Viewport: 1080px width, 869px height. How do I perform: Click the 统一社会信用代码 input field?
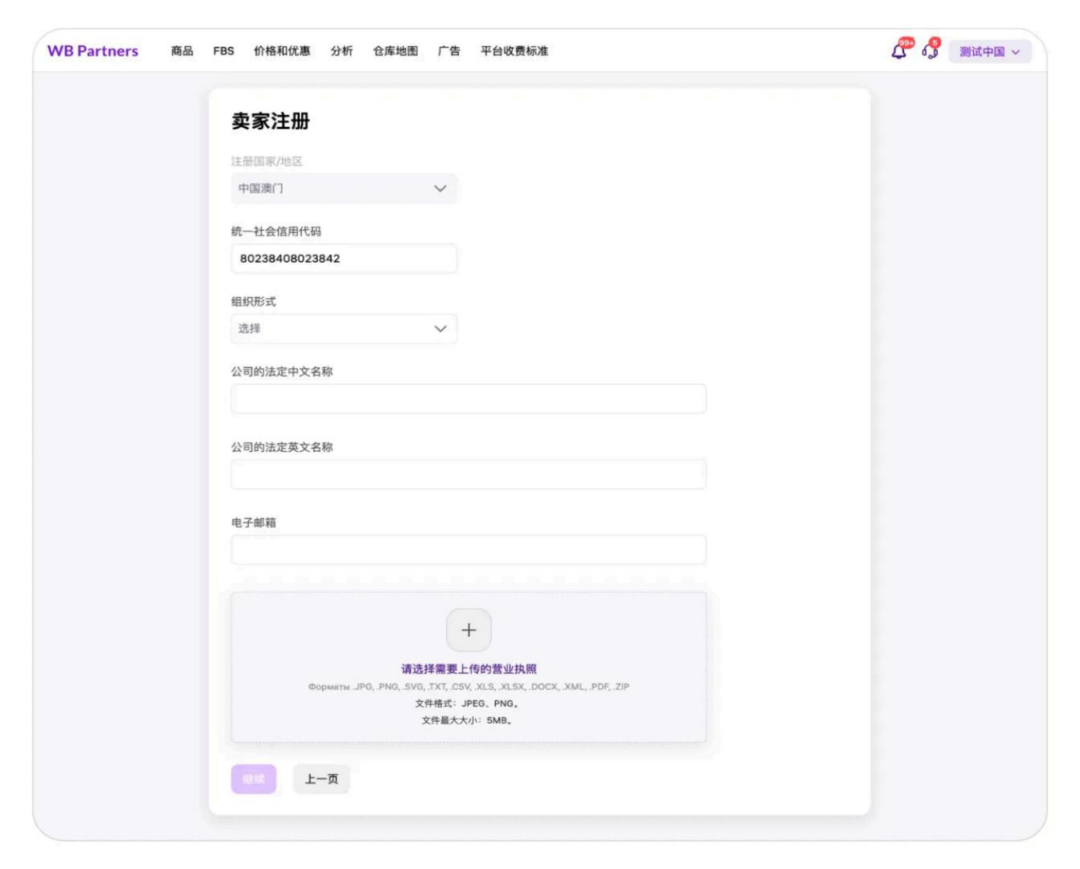tap(344, 258)
